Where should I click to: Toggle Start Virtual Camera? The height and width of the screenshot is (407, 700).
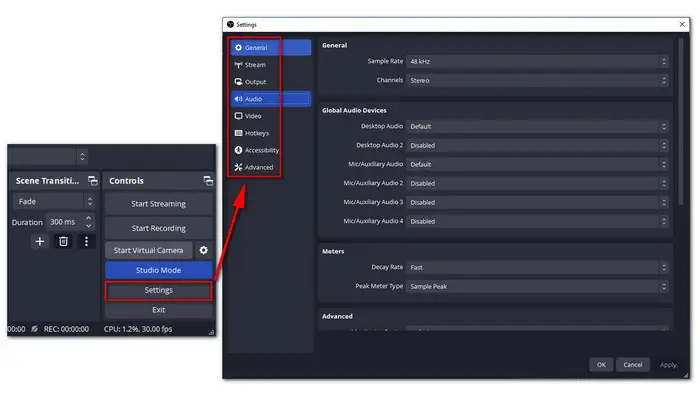pyautogui.click(x=149, y=250)
